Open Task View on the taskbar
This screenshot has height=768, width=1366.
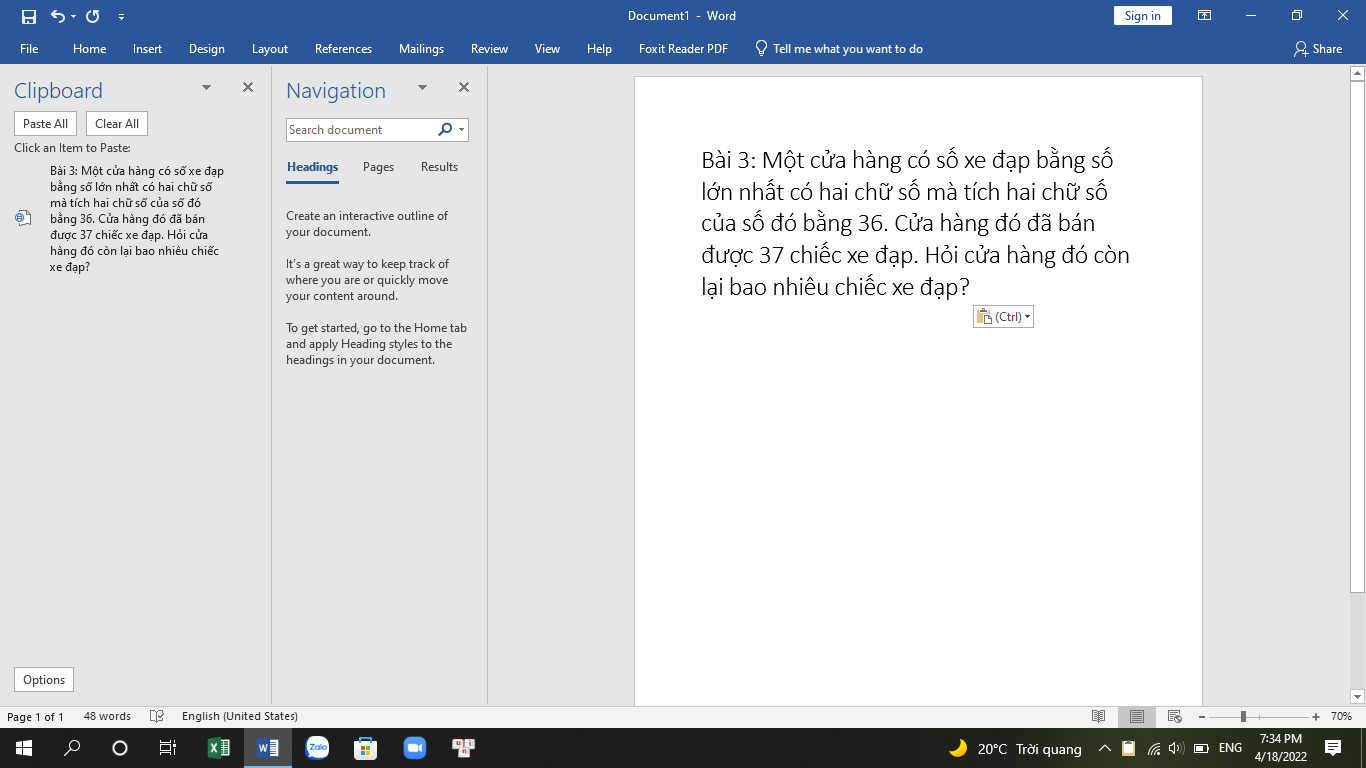(x=168, y=748)
